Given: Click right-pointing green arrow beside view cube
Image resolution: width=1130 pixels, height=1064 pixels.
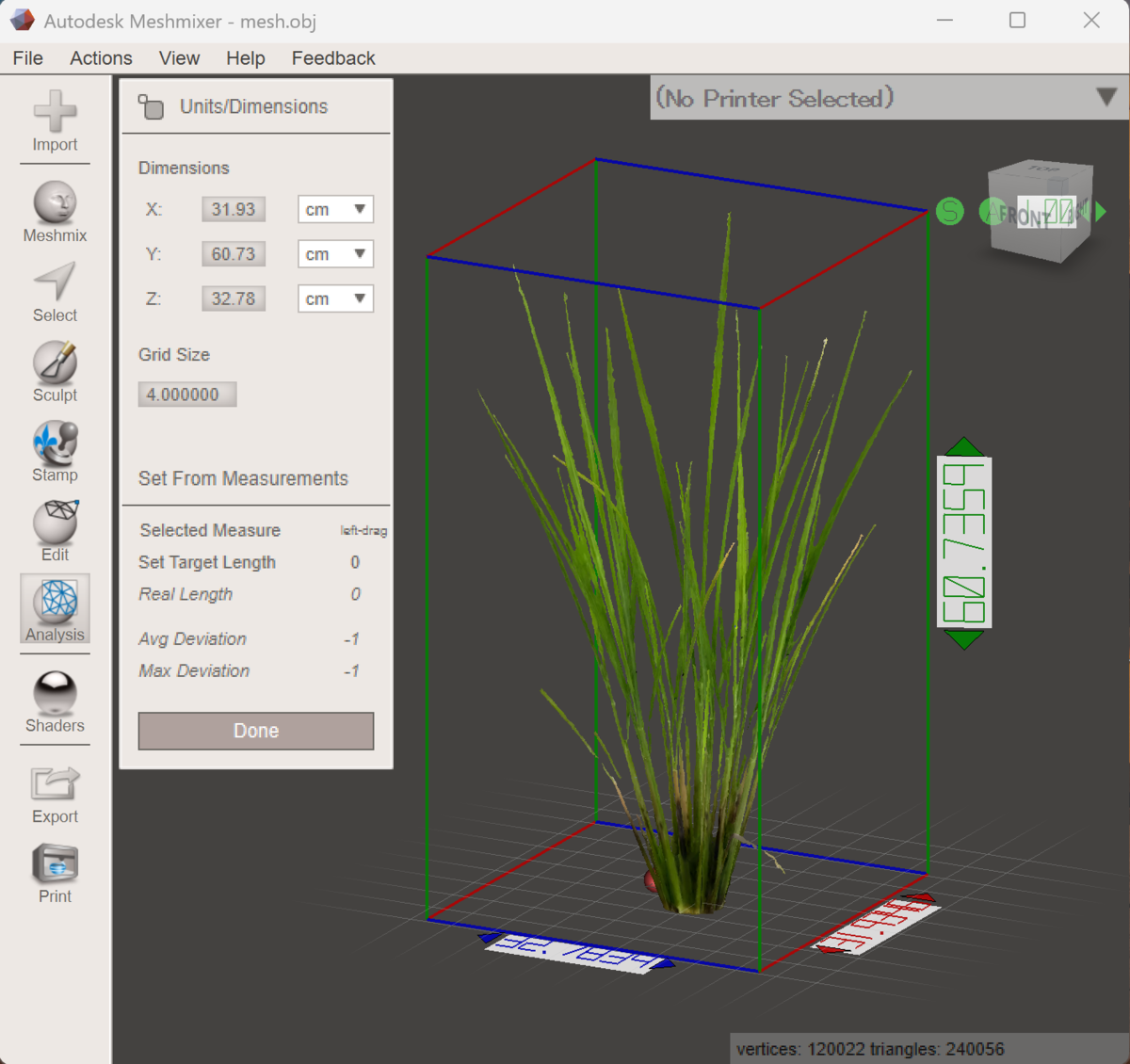Looking at the screenshot, I should [1101, 212].
